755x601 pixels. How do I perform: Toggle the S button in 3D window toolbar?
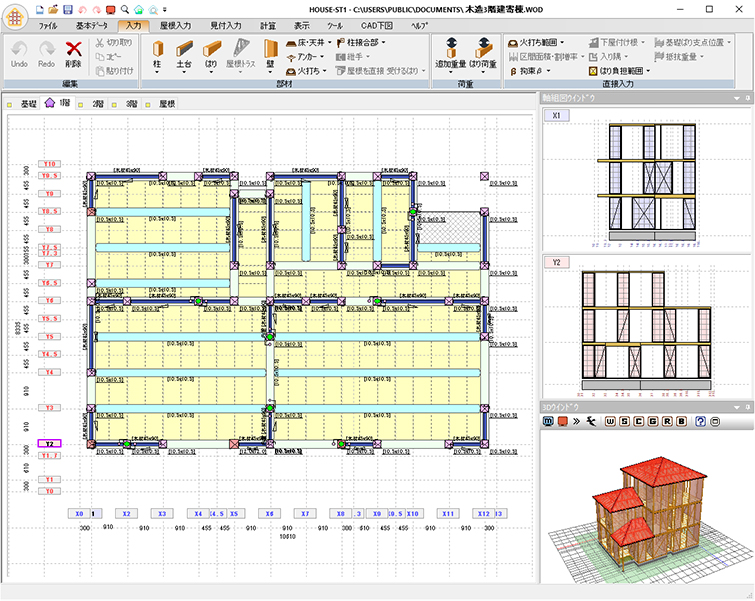click(x=624, y=423)
